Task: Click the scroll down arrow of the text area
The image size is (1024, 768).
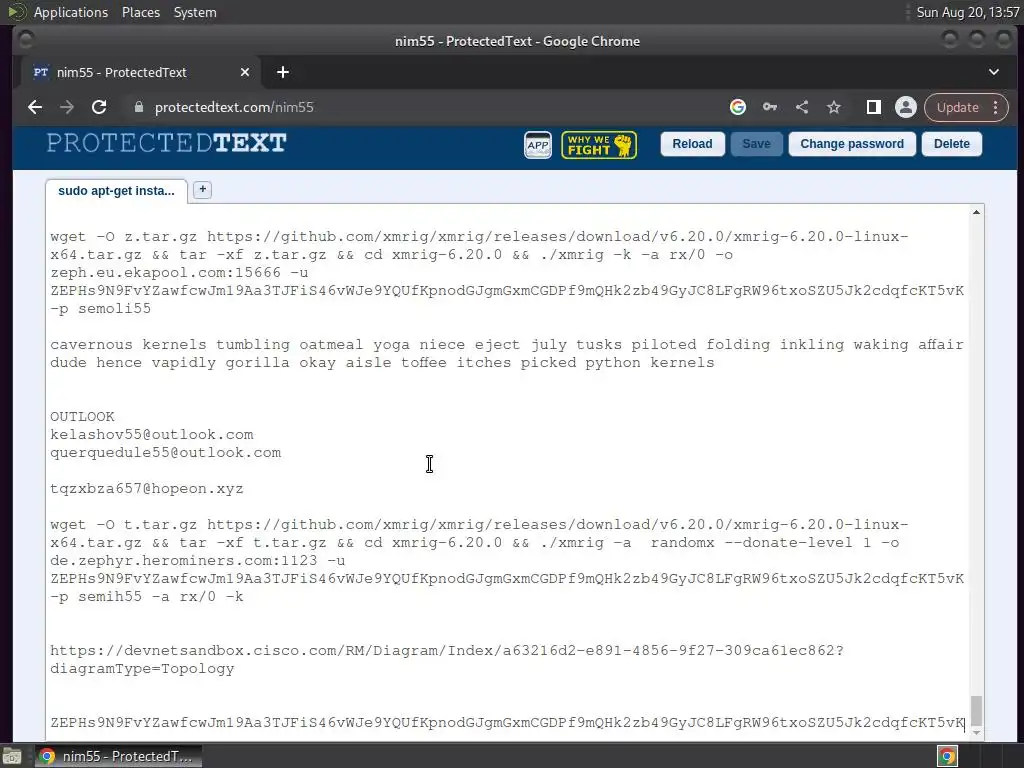Action: point(976,733)
